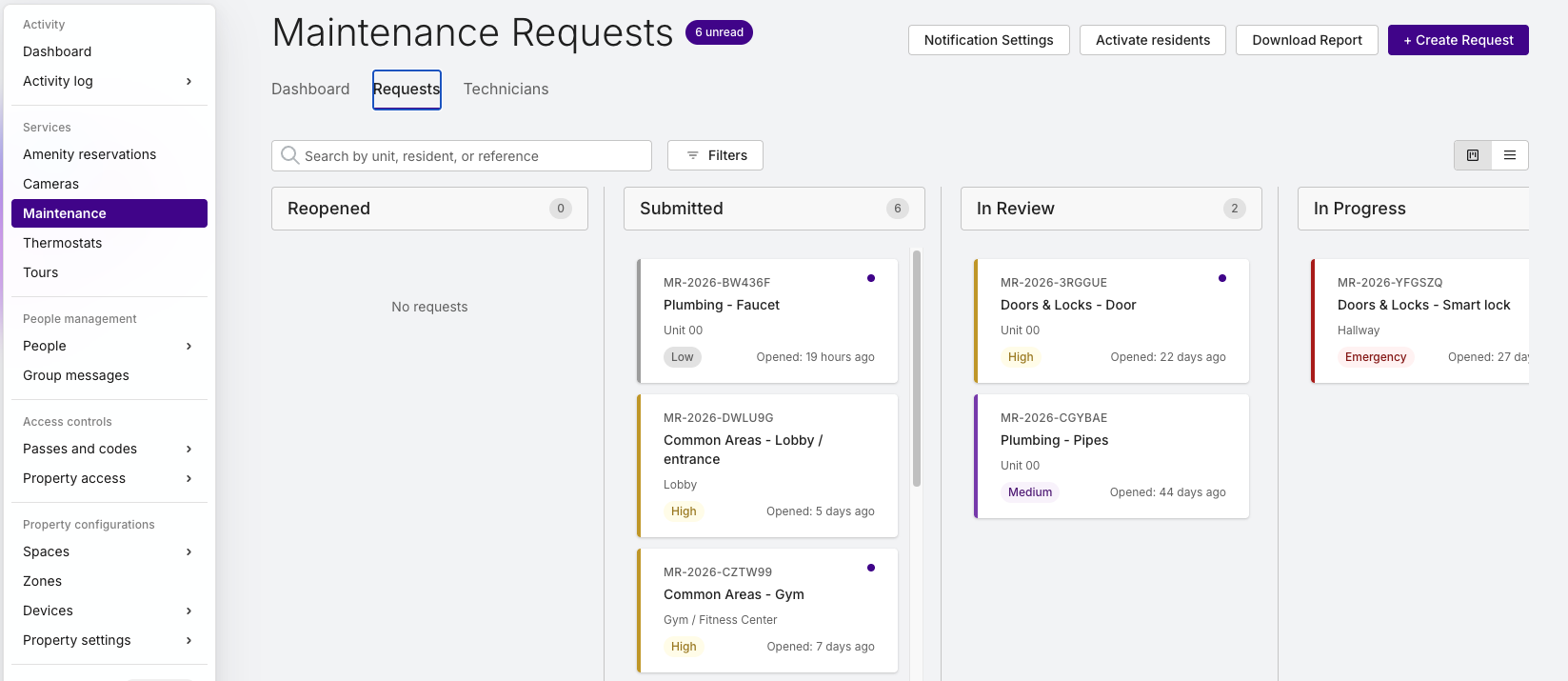Select Maintenance in the sidebar

[109, 213]
